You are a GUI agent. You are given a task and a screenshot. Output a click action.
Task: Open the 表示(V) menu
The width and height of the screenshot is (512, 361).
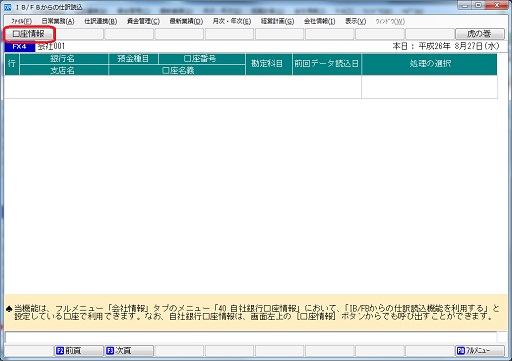point(355,21)
